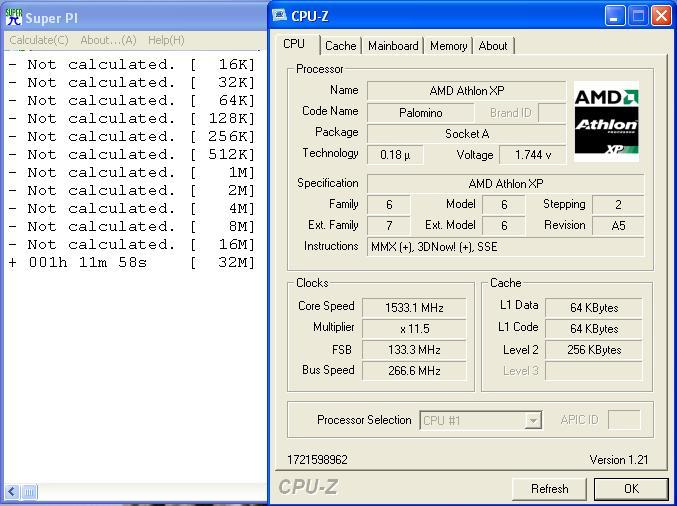Click the Stepping value 2
This screenshot has height=506, width=677.
(x=618, y=205)
